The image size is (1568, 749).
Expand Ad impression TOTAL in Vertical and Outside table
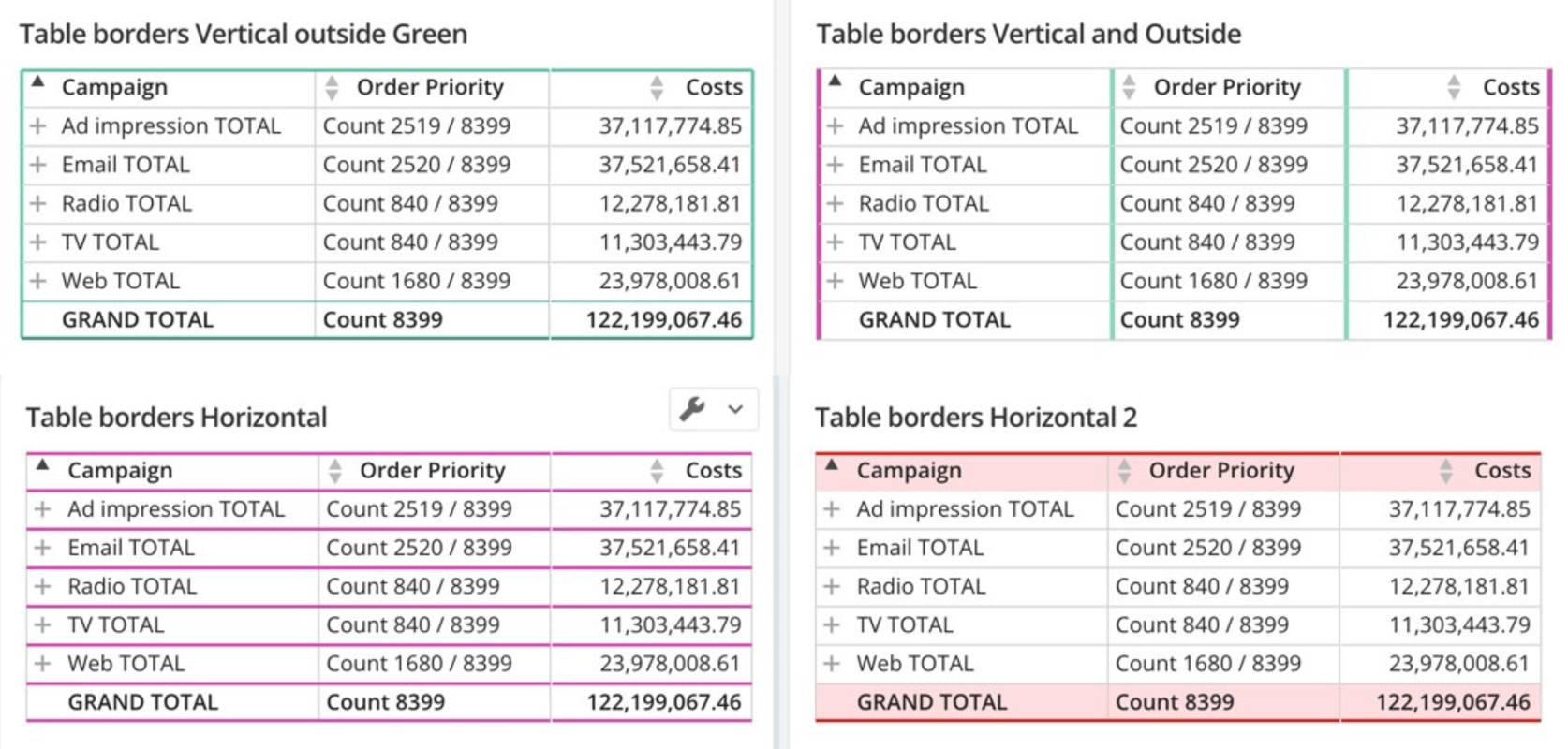(x=835, y=125)
